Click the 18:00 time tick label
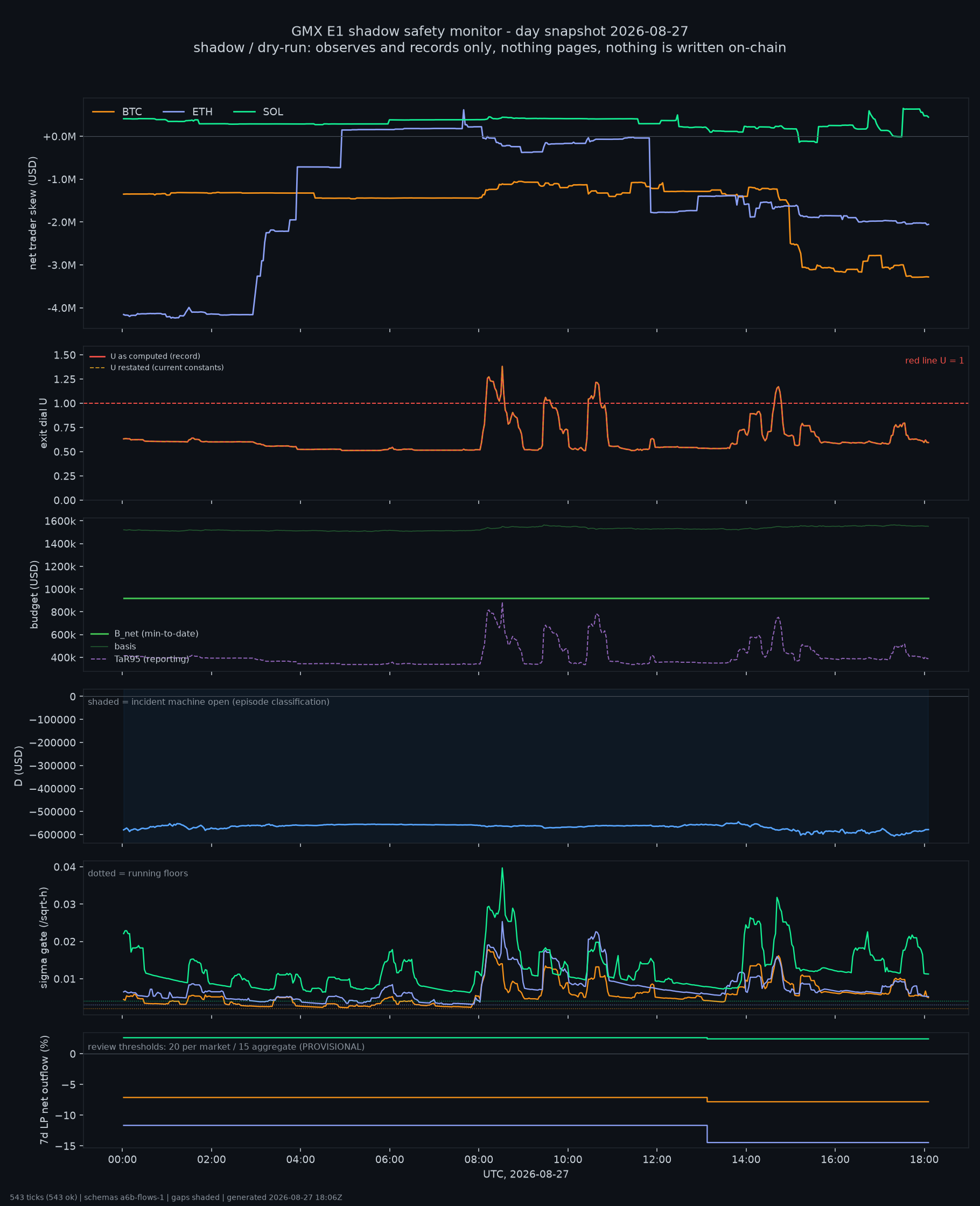This screenshot has height=1206, width=980. tap(924, 1160)
